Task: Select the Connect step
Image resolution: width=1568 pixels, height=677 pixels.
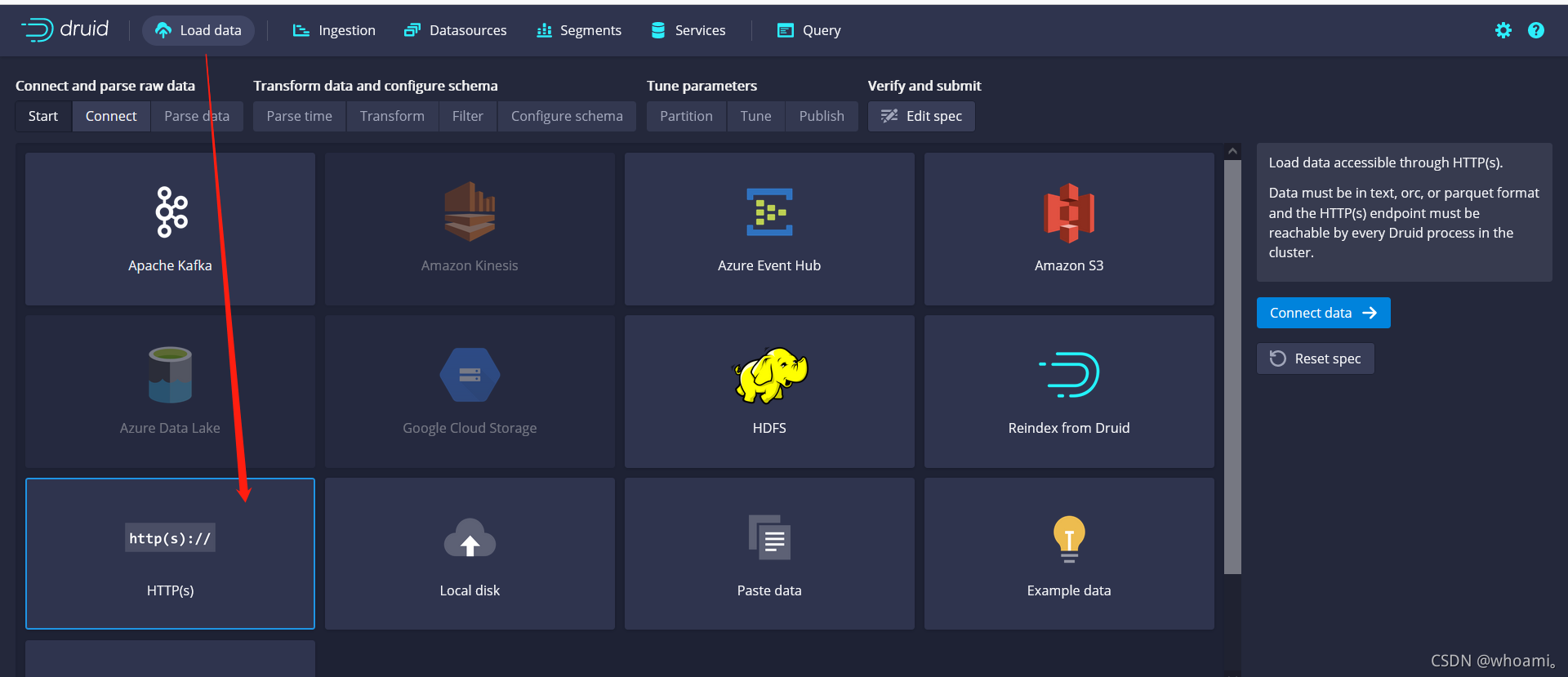Action: 111,116
